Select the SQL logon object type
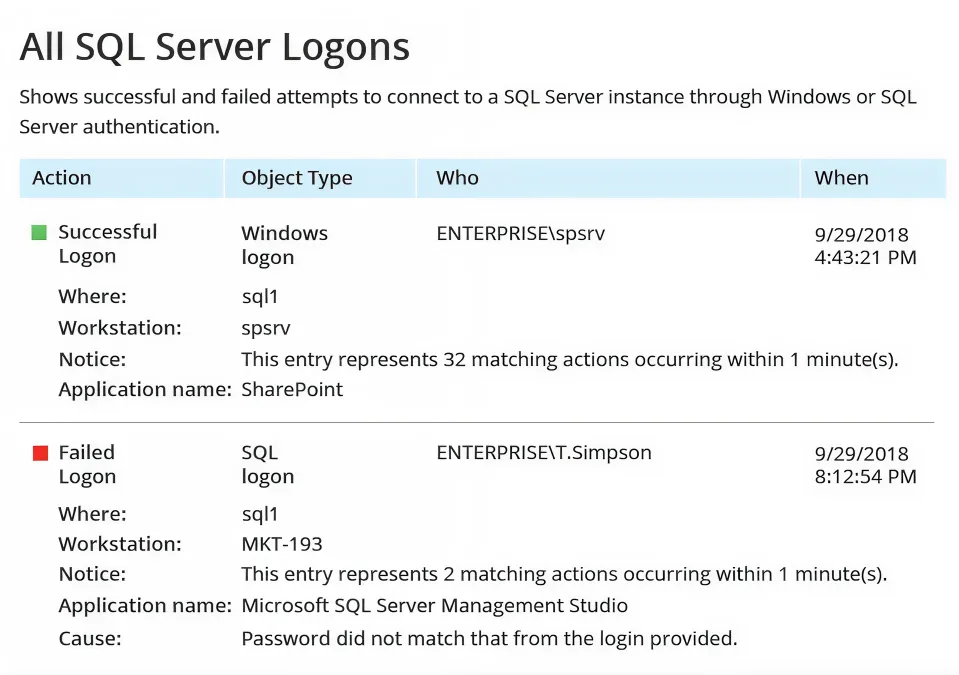The height and width of the screenshot is (675, 959). pyautogui.click(x=268, y=465)
